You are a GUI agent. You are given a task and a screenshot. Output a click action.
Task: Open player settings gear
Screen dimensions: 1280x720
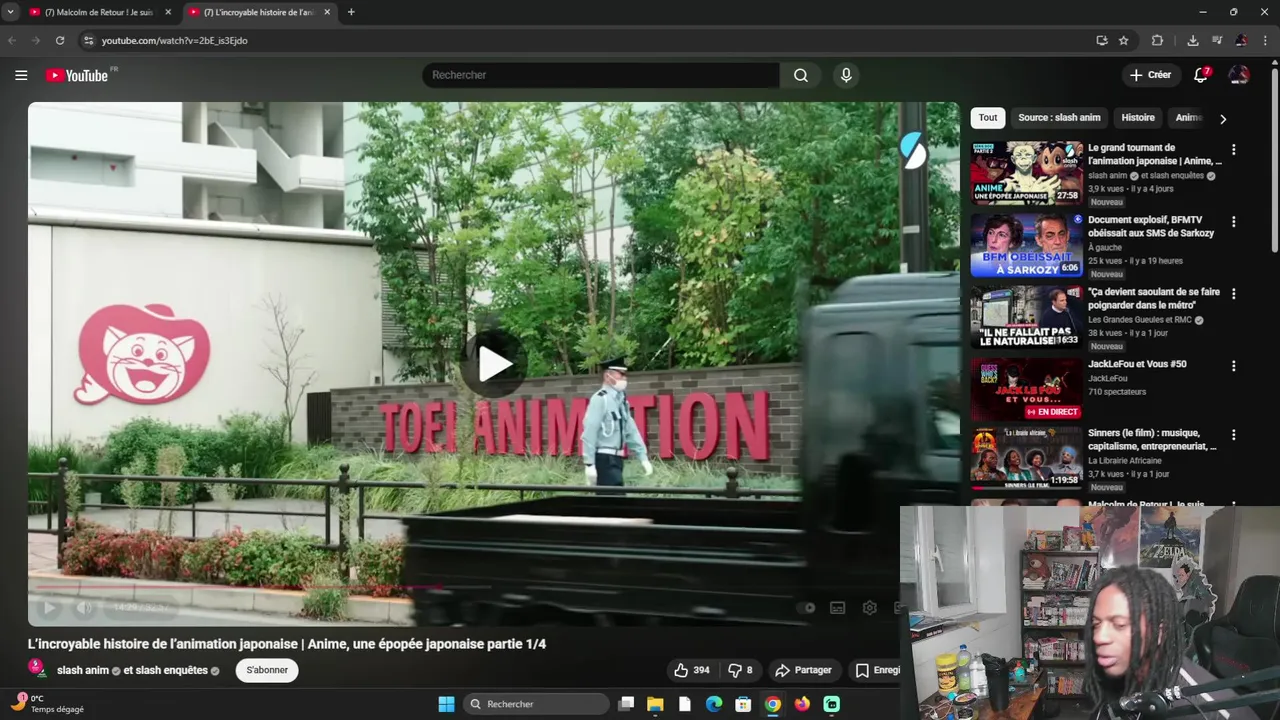pos(869,607)
